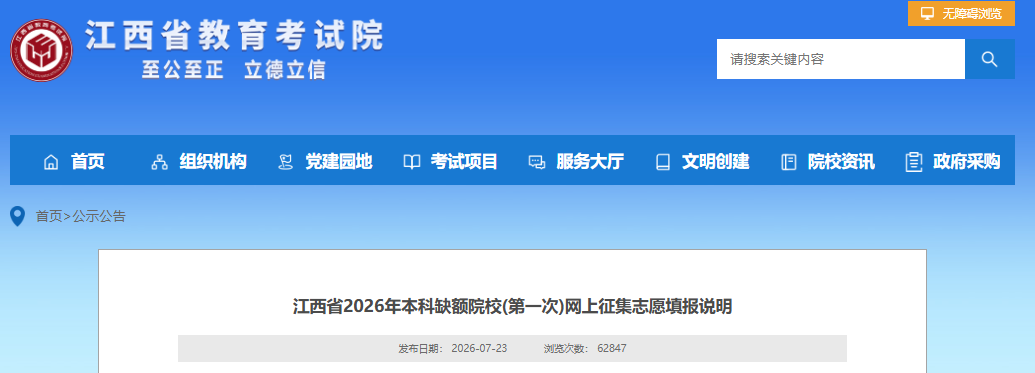Click the monitor icon in 无障碍浏览 button

[927, 13]
